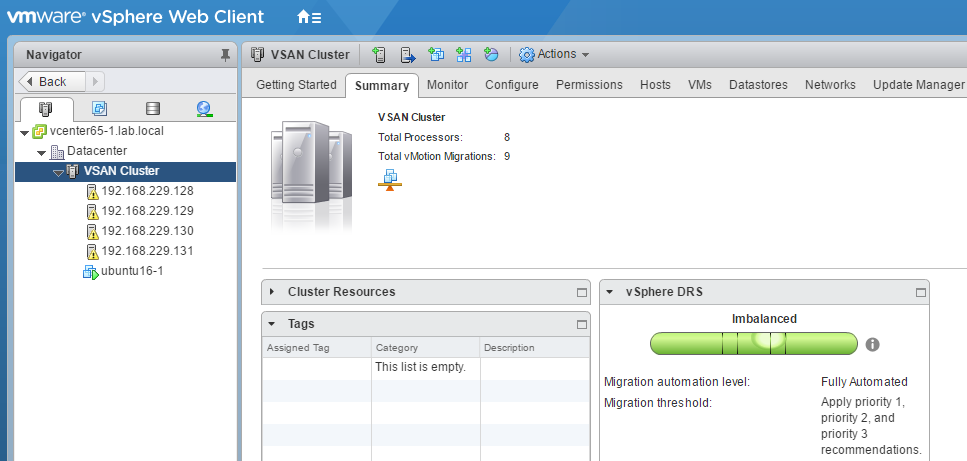Viewport: 967px width, 461px height.
Task: Click the powered-on VM icon for ubuntu16-1
Action: [91, 272]
